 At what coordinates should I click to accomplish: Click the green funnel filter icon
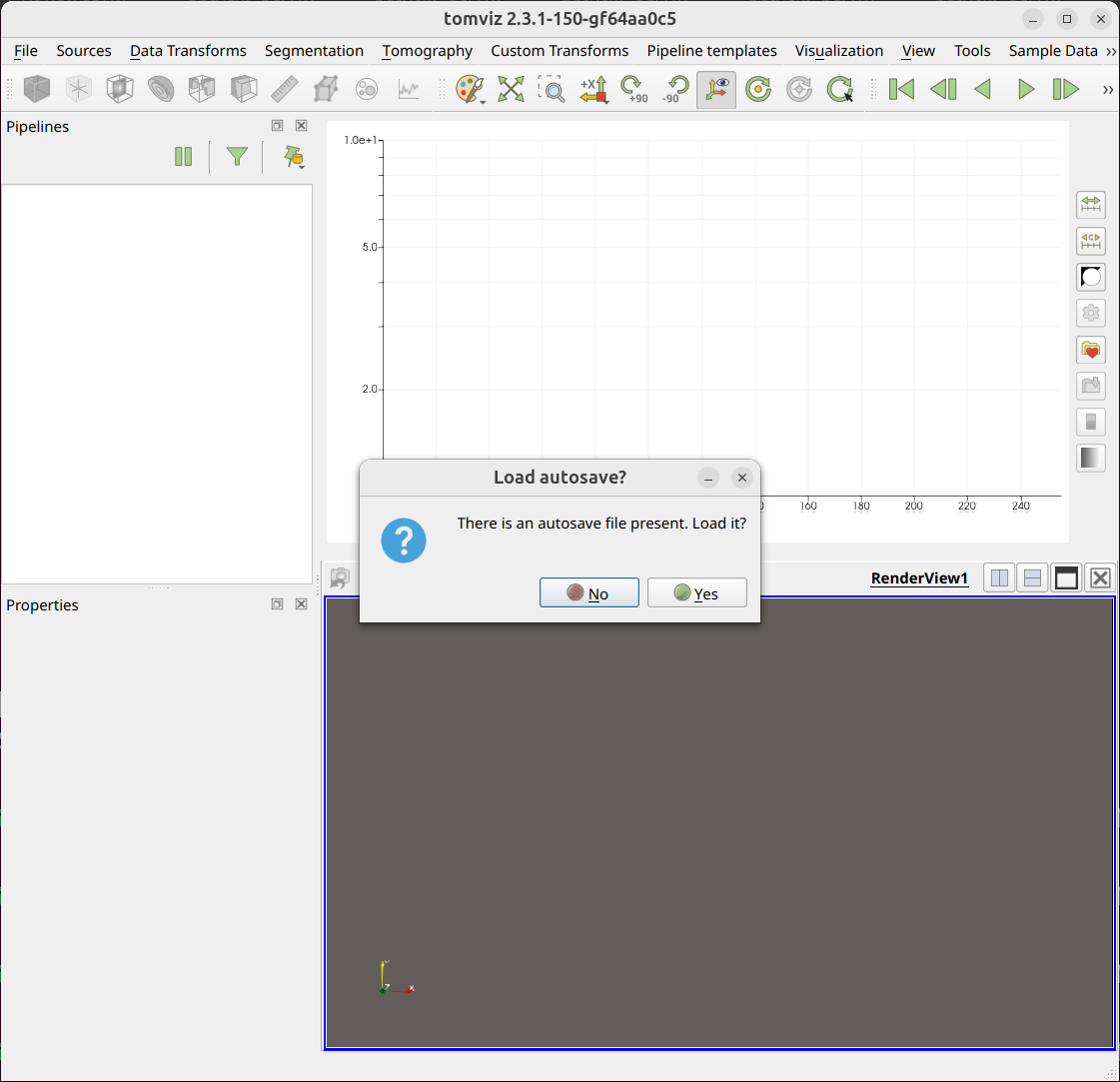pos(237,157)
